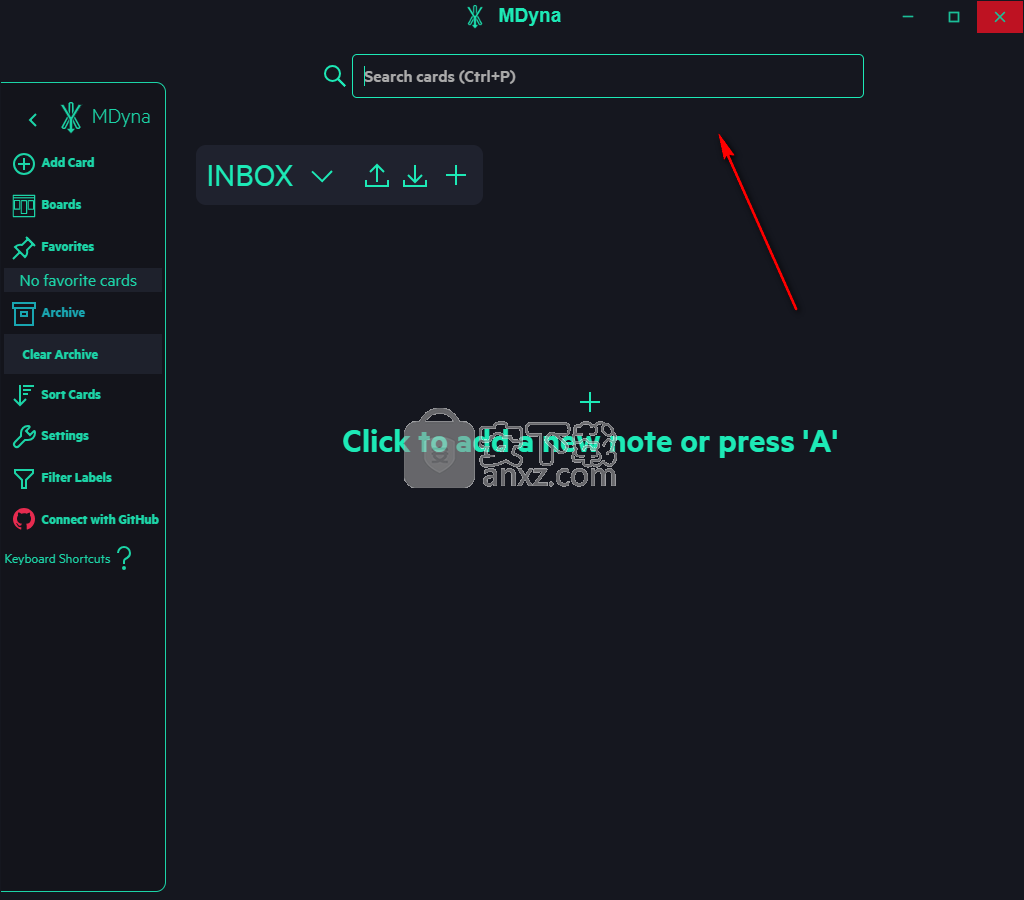Click the center plus to add note
The image size is (1024, 900).
tap(590, 402)
